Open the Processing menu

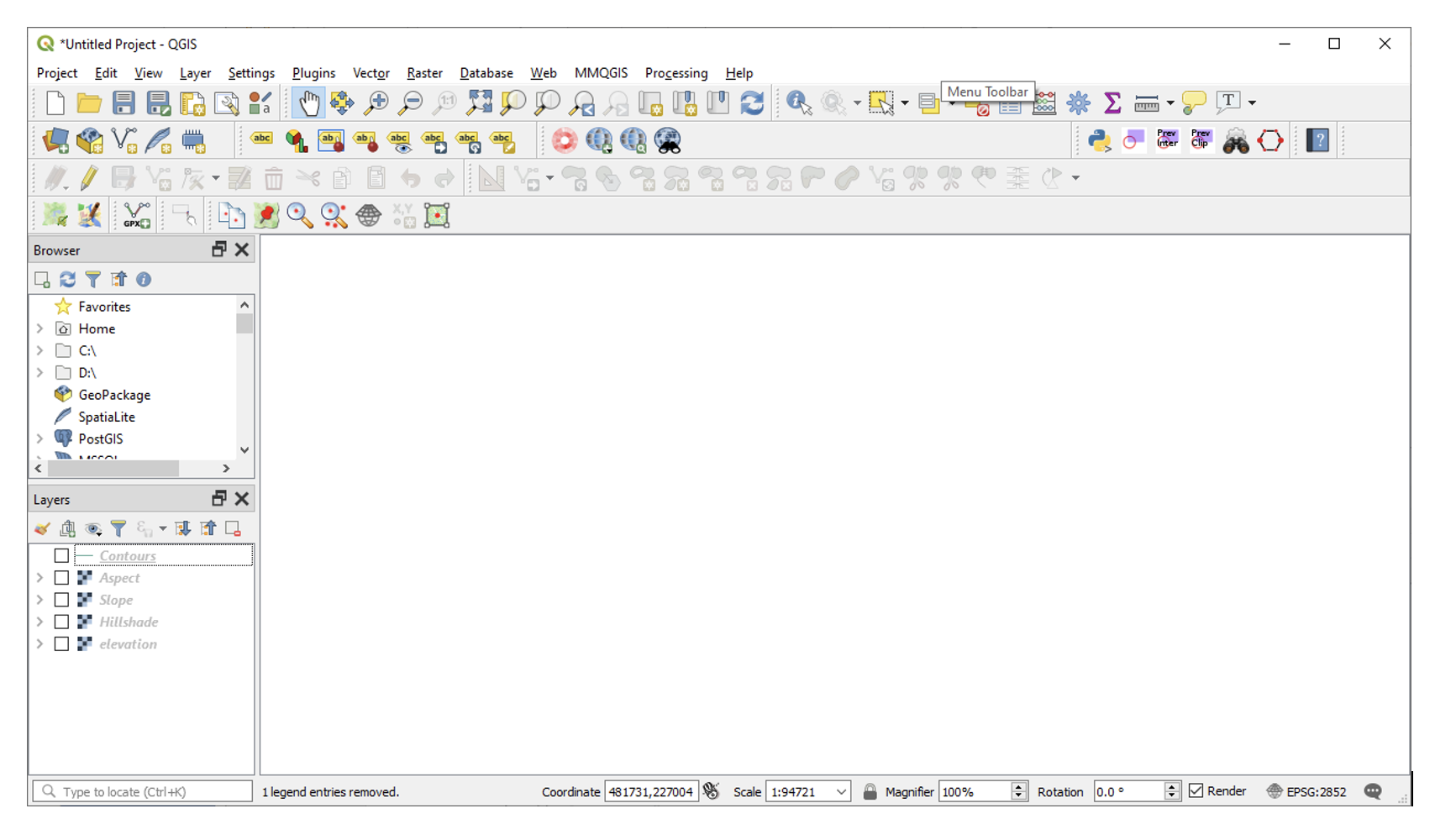(x=676, y=73)
